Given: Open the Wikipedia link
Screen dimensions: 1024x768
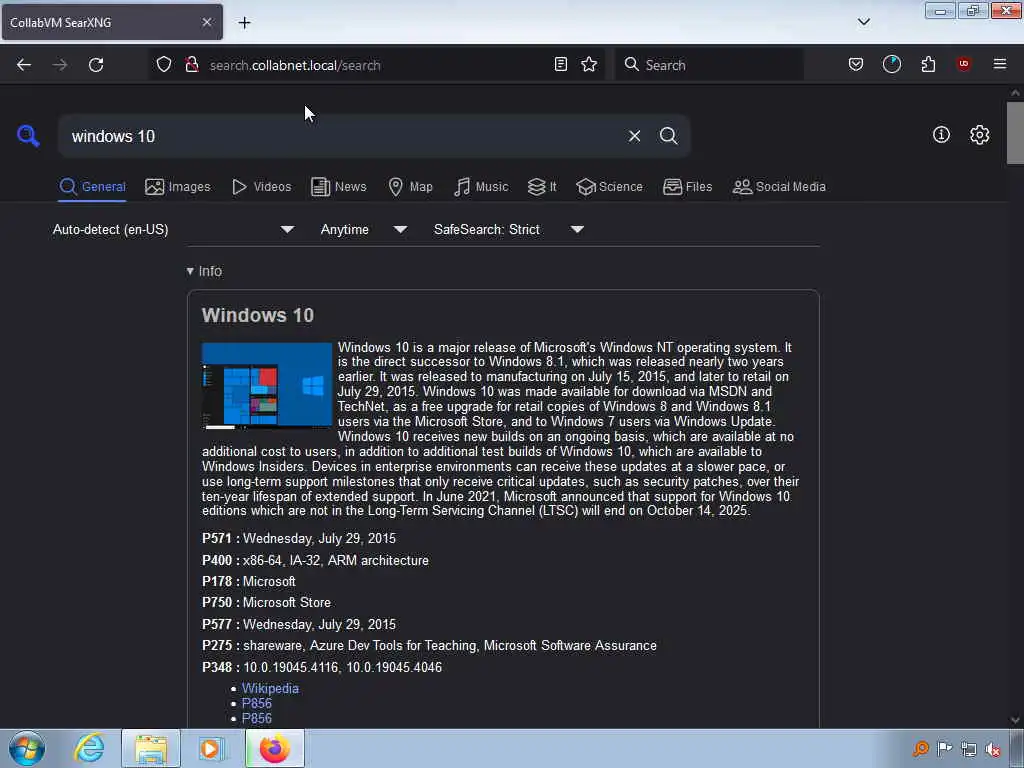Looking at the screenshot, I should pos(270,688).
